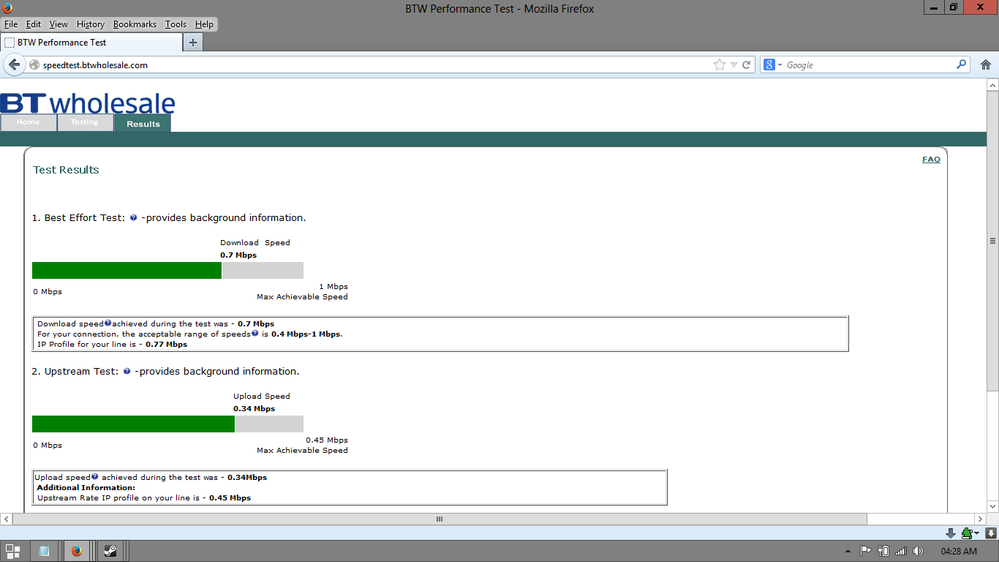
Task: Click the Firefox back arrow button
Action: (x=14, y=64)
